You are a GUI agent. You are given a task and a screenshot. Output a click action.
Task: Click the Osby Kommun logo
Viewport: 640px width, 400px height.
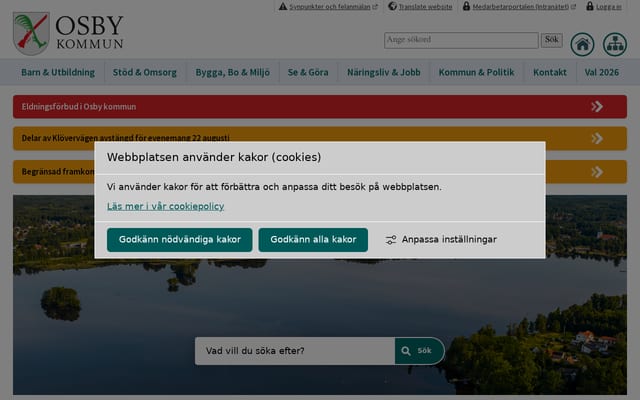68,33
